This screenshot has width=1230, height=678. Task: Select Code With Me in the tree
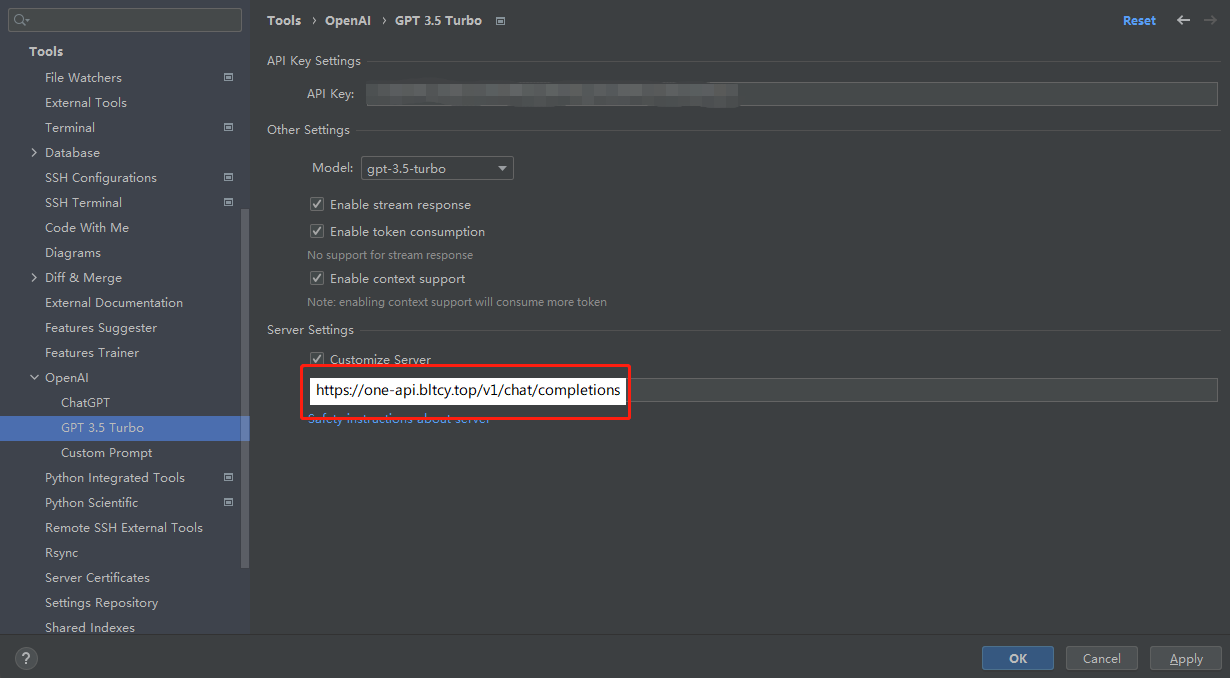tap(87, 227)
